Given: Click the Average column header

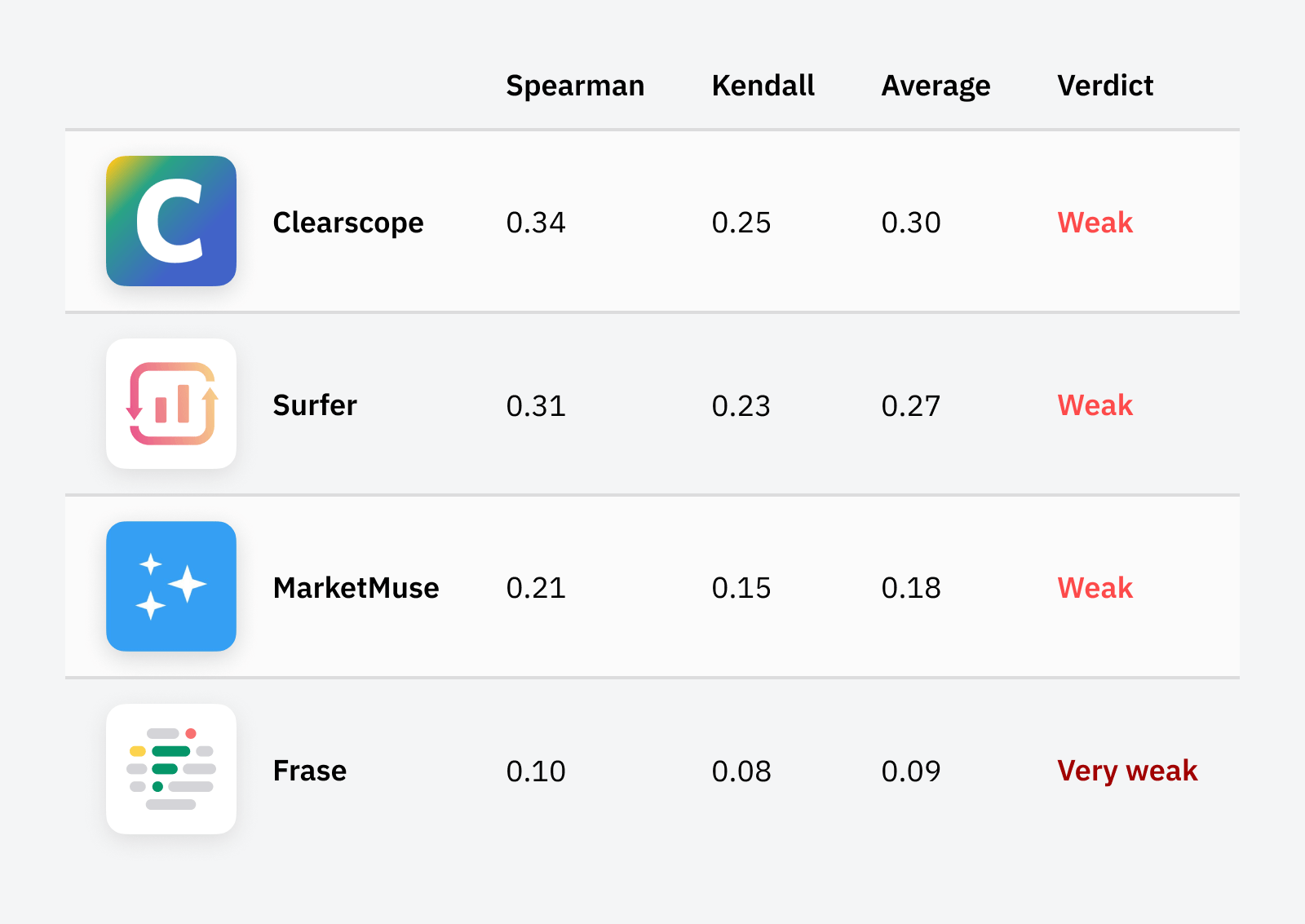Looking at the screenshot, I should (x=936, y=86).
